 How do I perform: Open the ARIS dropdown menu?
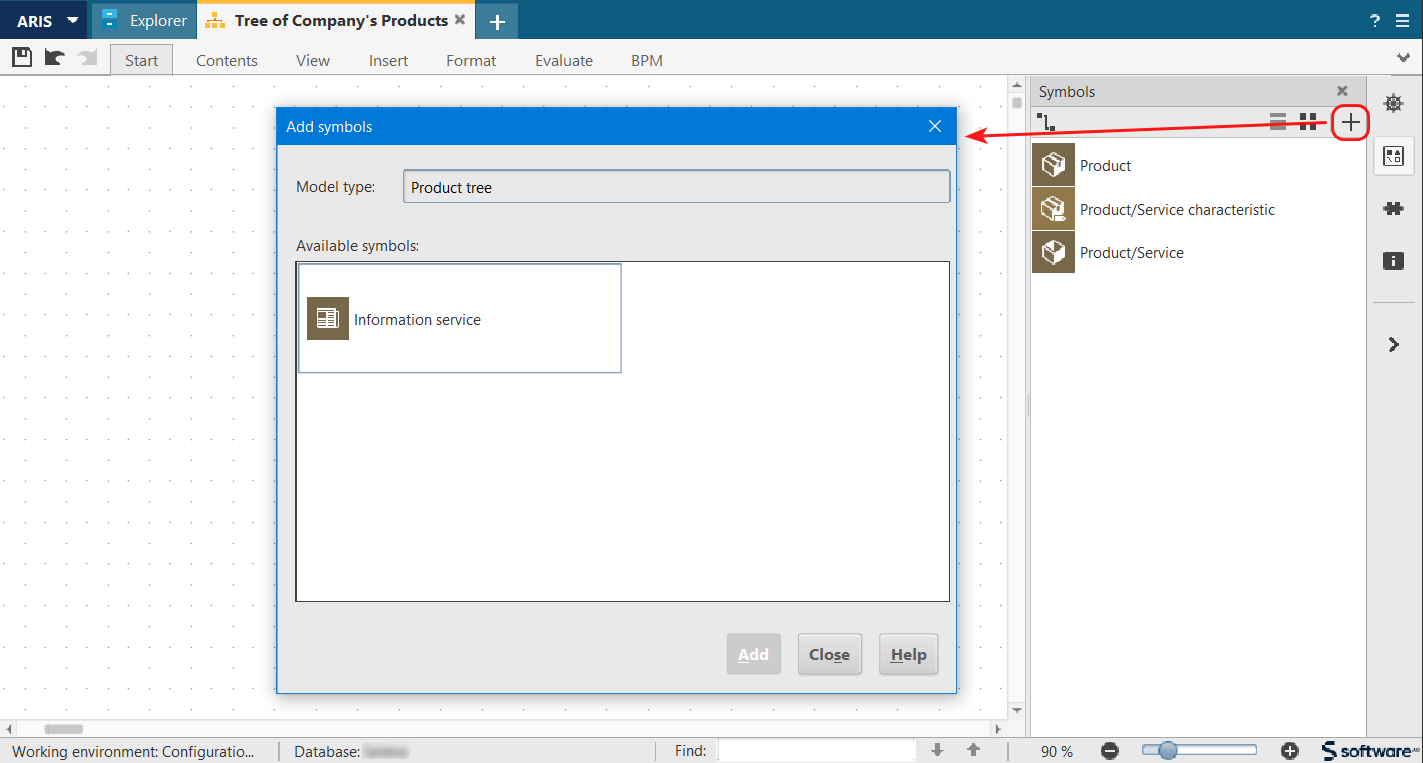click(x=46, y=20)
